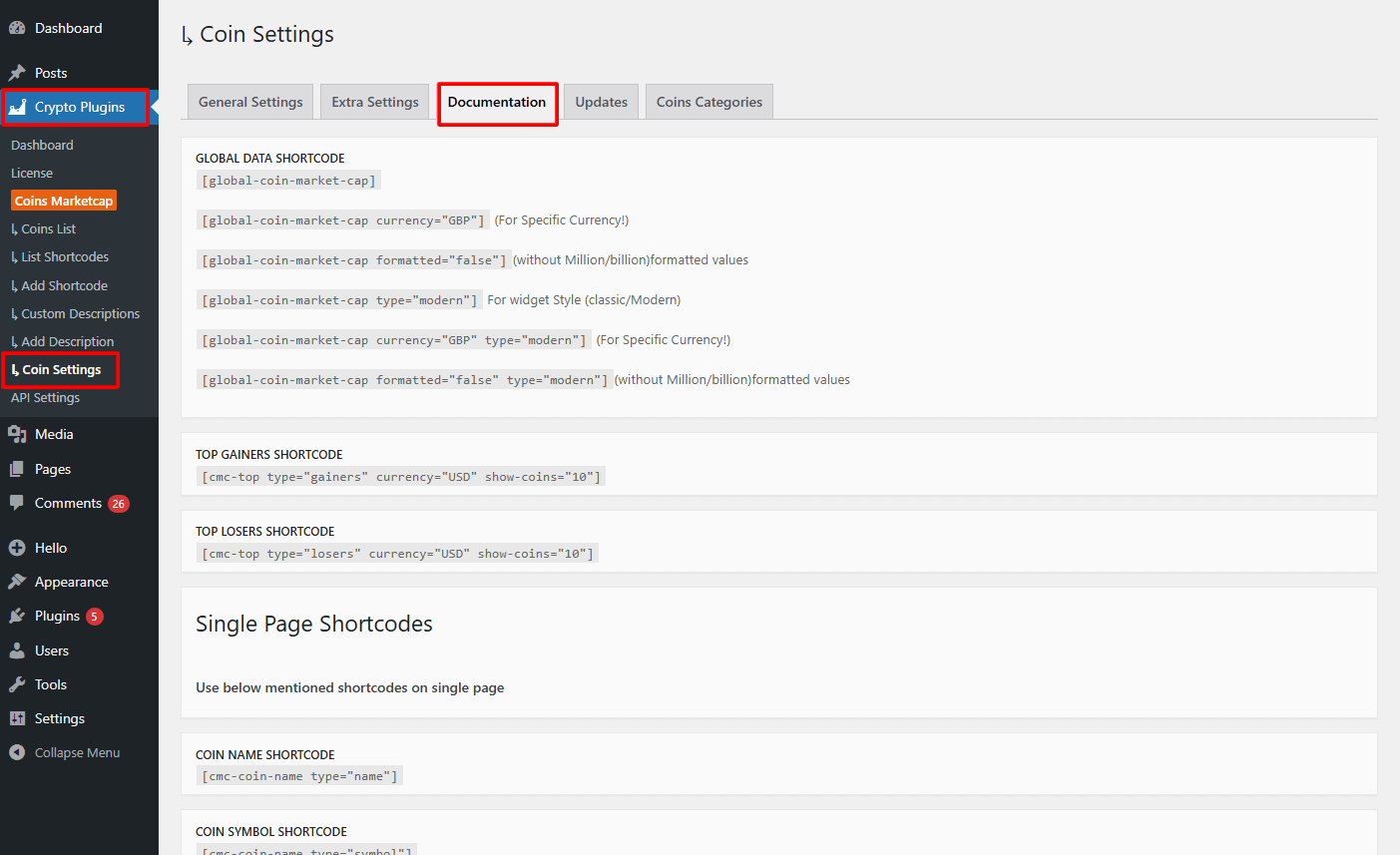Viewport: 1400px width, 855px height.
Task: Open the API Settings link
Action: pyautogui.click(x=45, y=397)
